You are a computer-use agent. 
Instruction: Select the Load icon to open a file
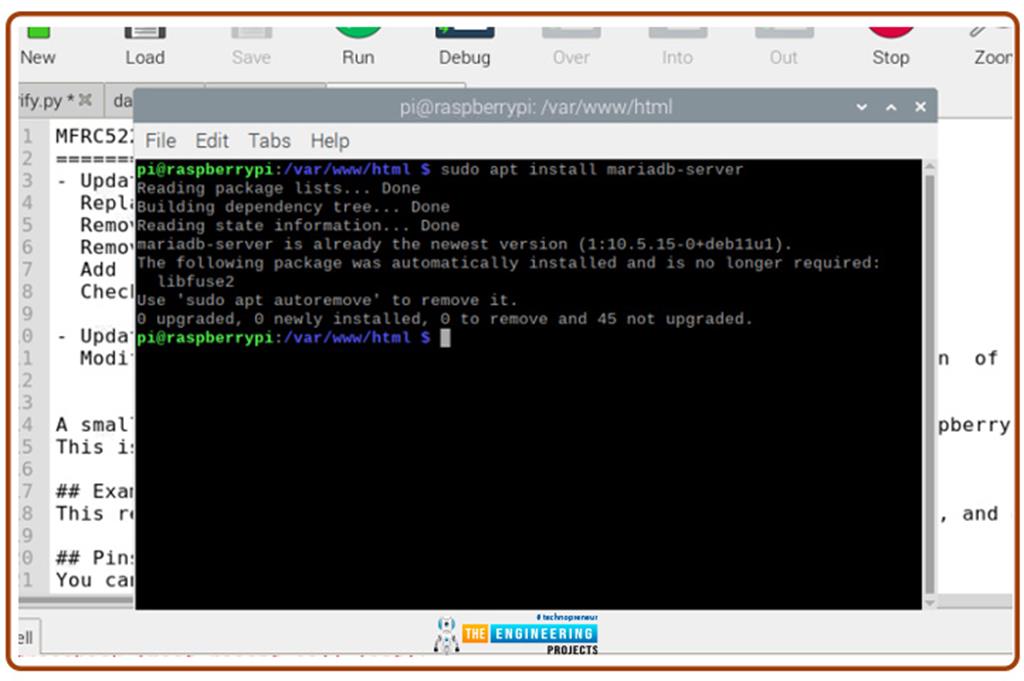point(145,34)
